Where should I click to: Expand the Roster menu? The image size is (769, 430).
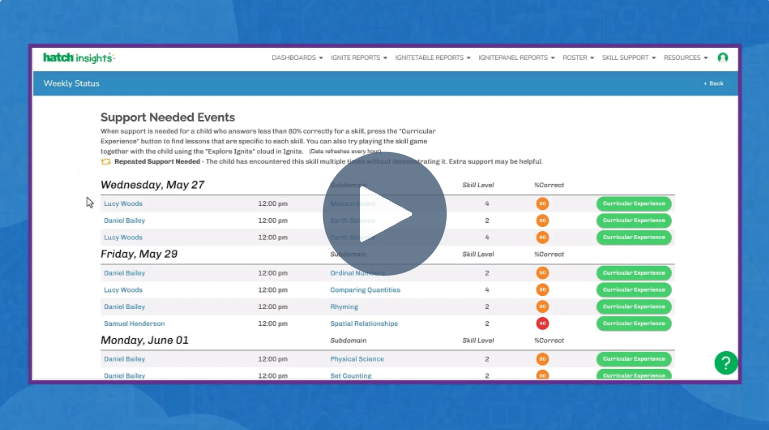[578, 58]
